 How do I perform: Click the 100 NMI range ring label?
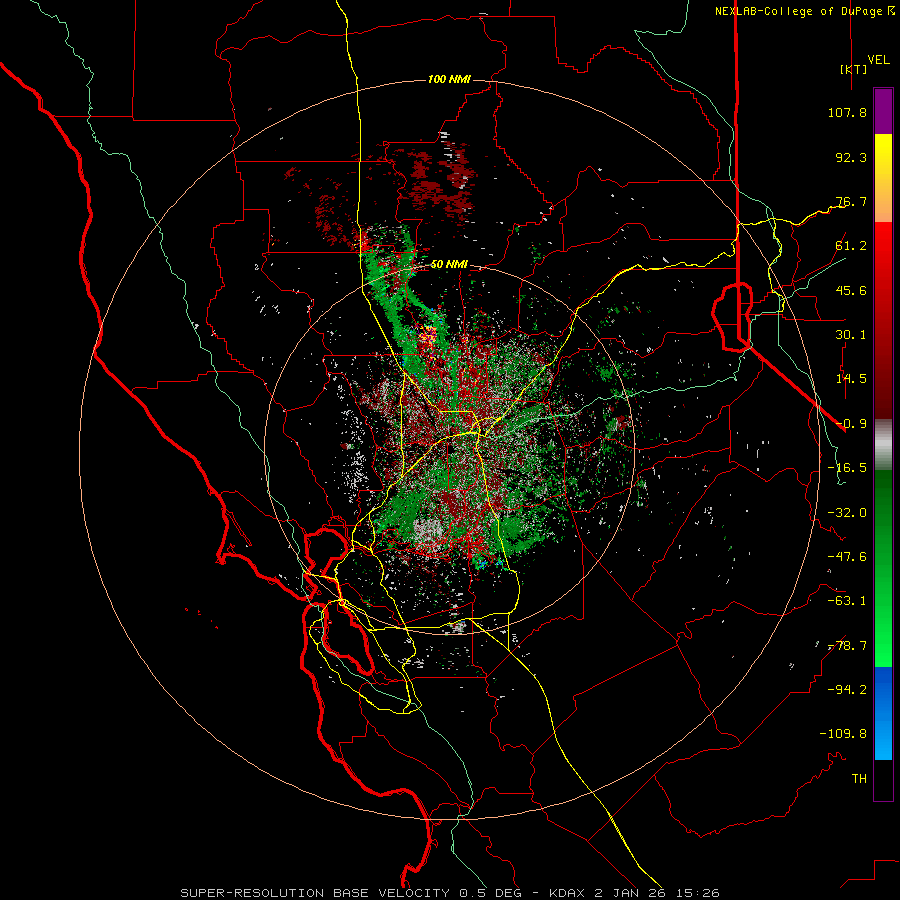pos(449,79)
